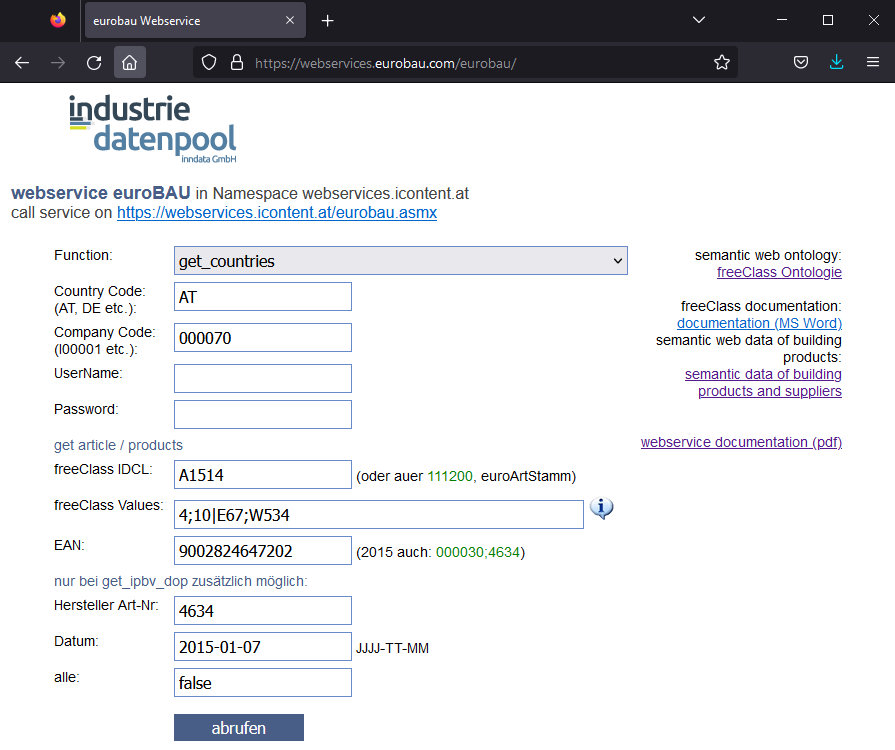895x750 pixels.
Task: View site security padlock info
Action: coord(237,62)
